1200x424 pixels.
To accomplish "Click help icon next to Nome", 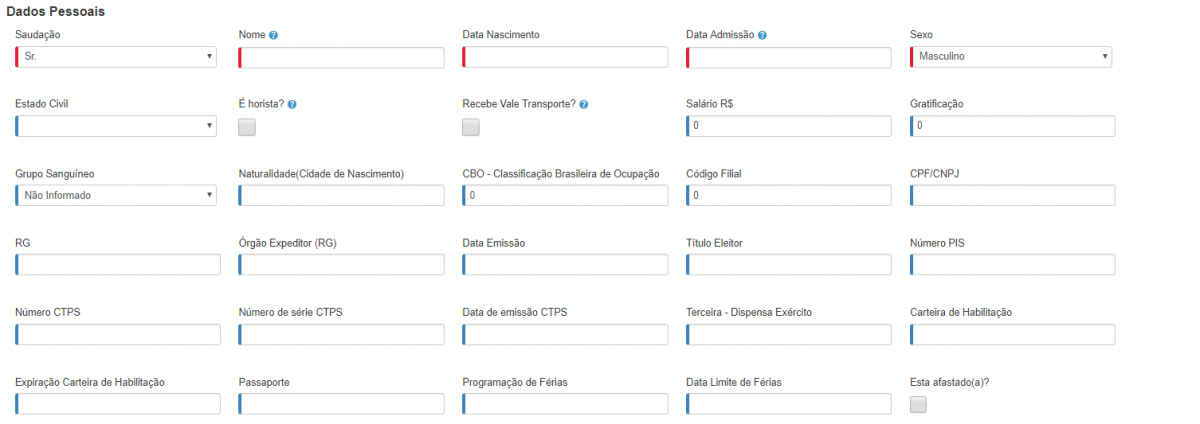I will tap(273, 35).
